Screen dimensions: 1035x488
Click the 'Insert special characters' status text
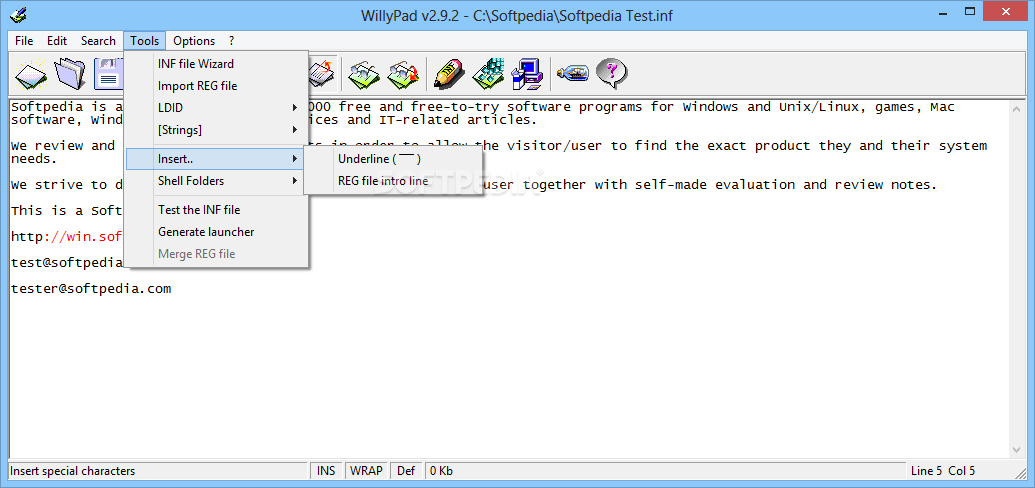click(x=73, y=471)
